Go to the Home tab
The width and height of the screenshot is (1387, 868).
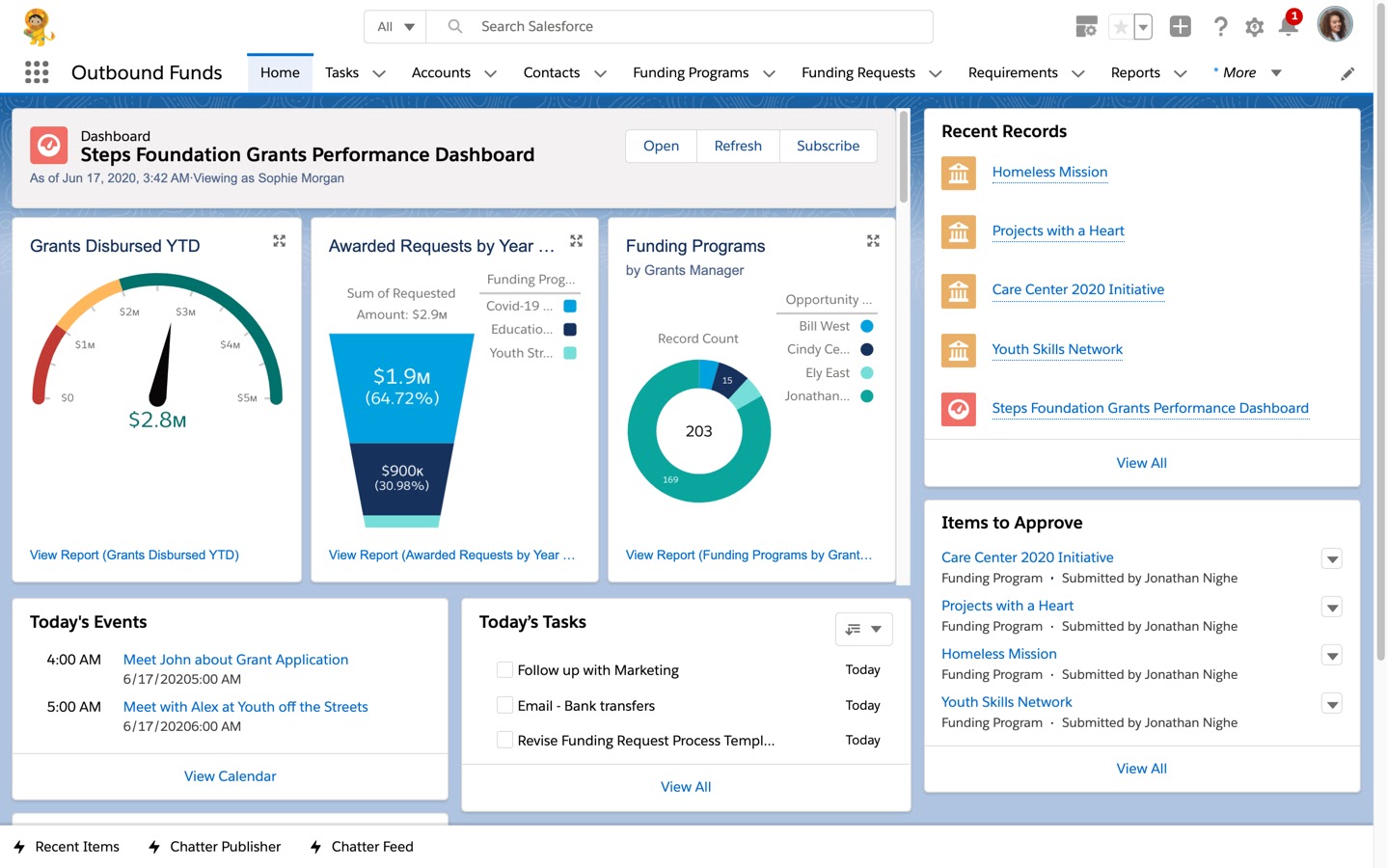point(280,72)
